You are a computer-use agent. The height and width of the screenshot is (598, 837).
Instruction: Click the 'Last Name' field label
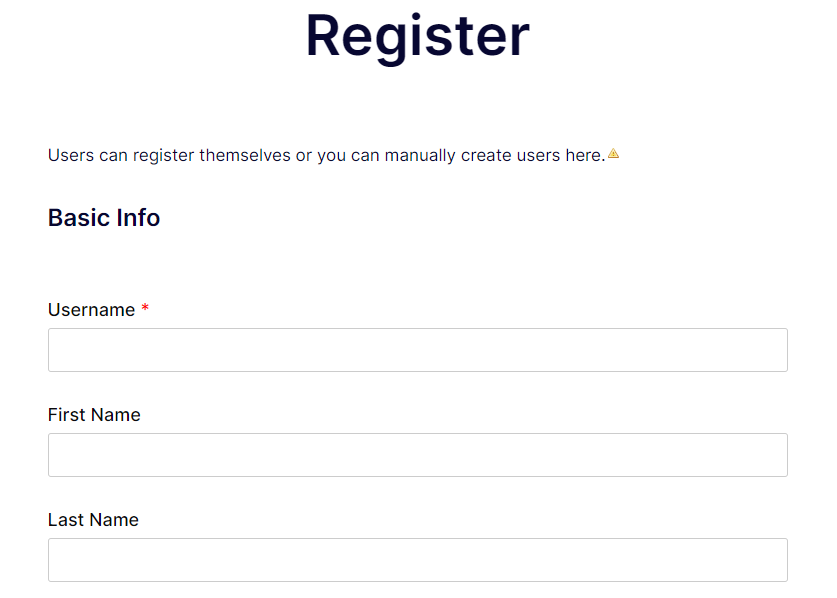tap(92, 519)
